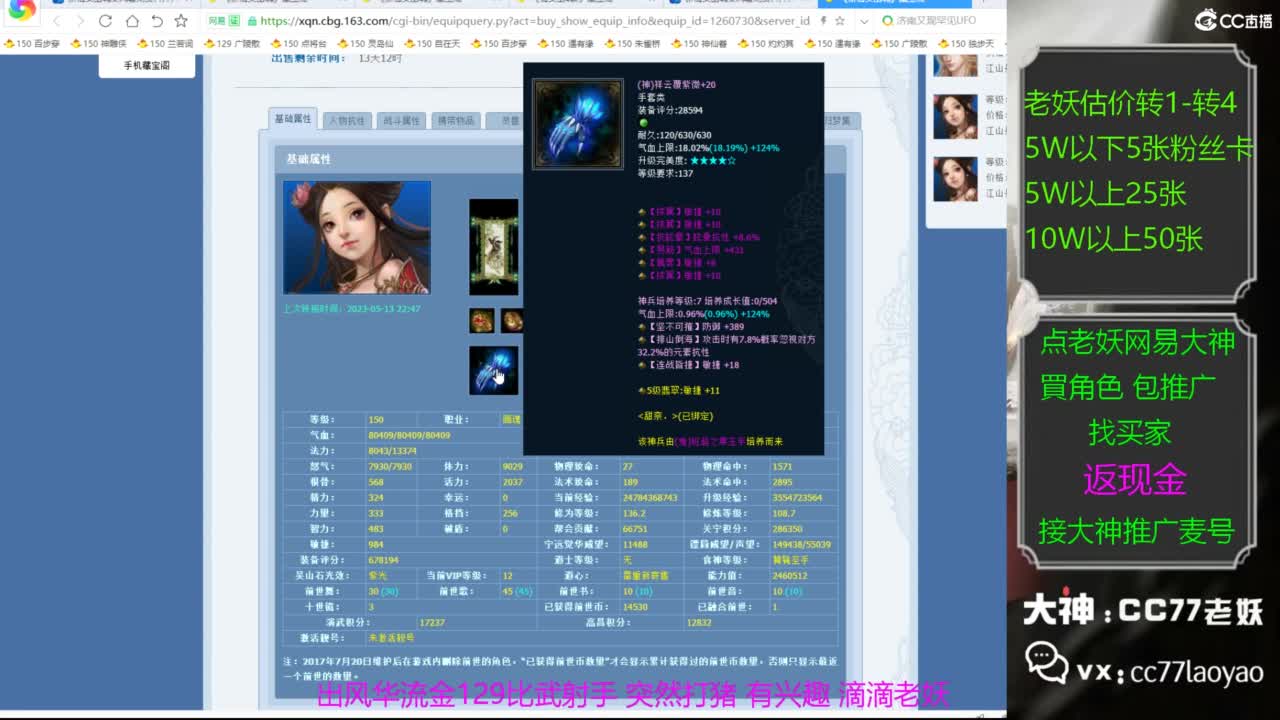Switch to the 战斗属性 tab
The image size is (1280, 720).
click(x=401, y=121)
